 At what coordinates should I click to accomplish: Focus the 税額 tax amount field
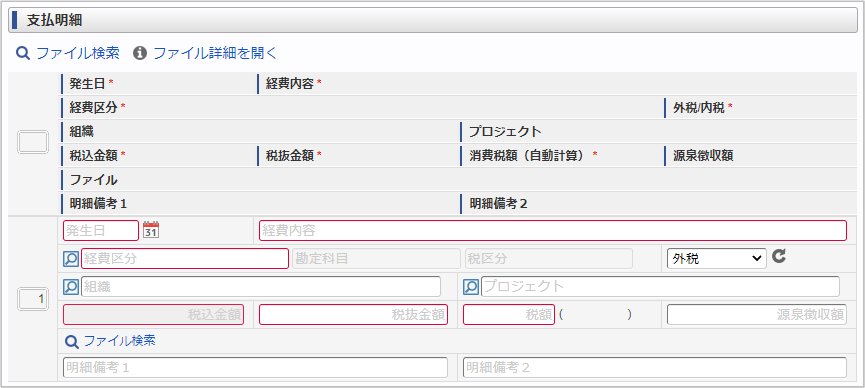pyautogui.click(x=509, y=315)
